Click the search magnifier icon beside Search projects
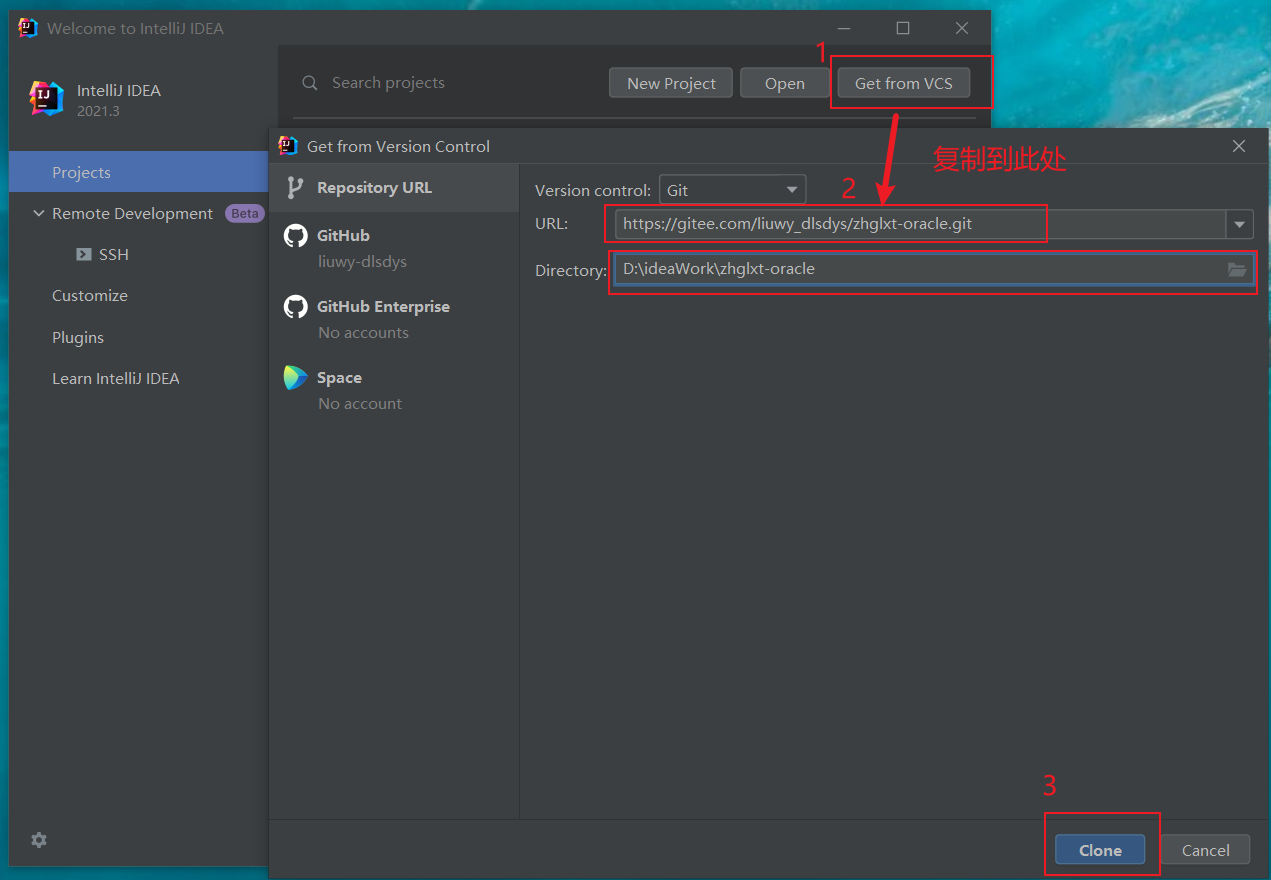This screenshot has width=1271, height=880. (310, 83)
